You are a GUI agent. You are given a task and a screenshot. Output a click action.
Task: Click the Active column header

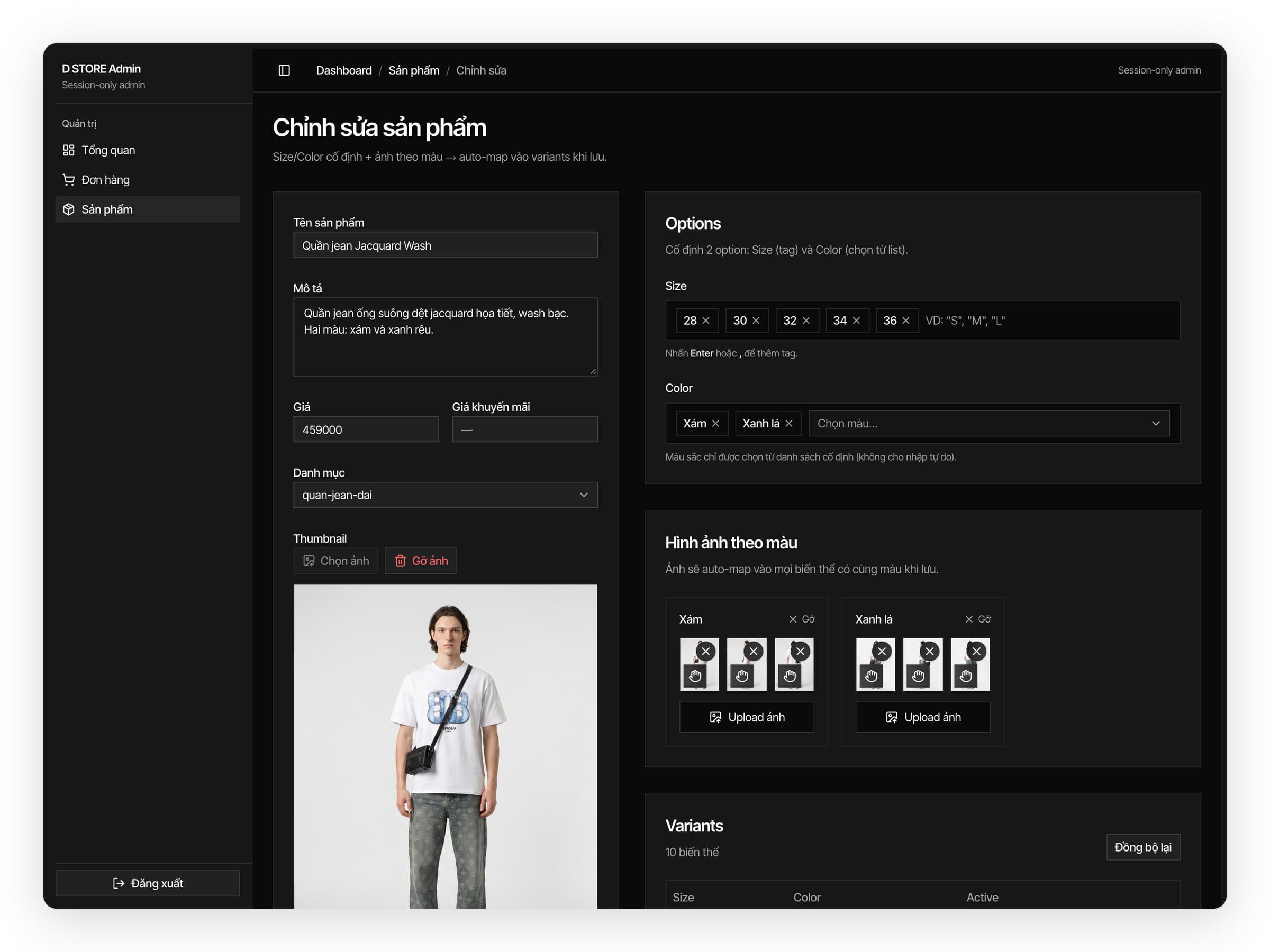click(x=982, y=897)
